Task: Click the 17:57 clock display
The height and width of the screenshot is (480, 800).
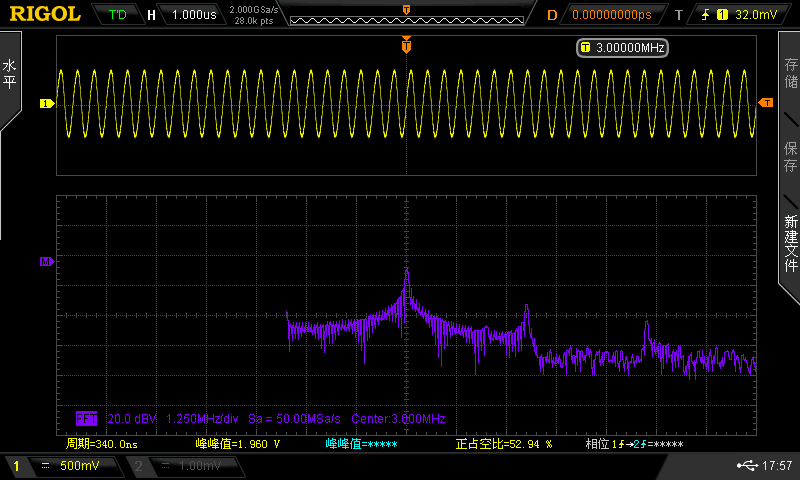Action: [x=777, y=465]
